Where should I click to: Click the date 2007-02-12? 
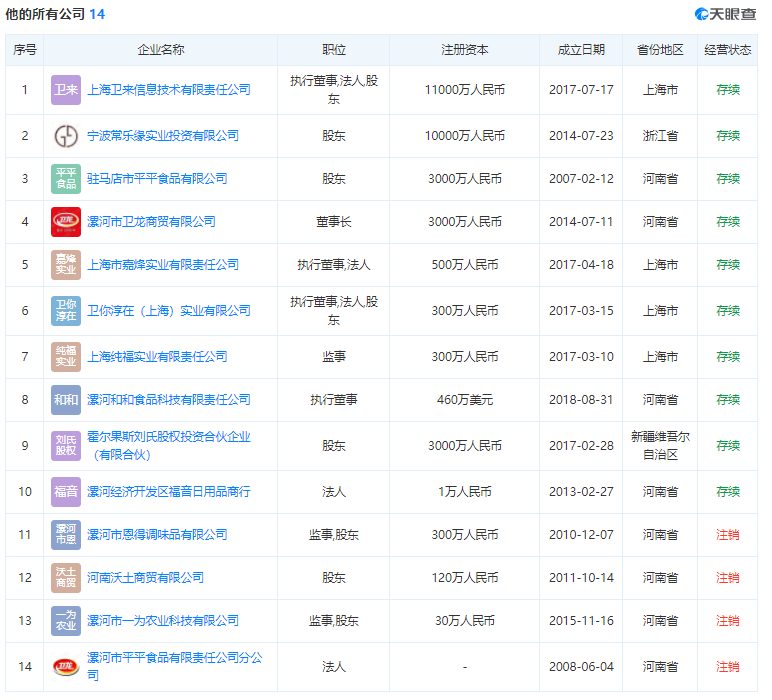(581, 179)
